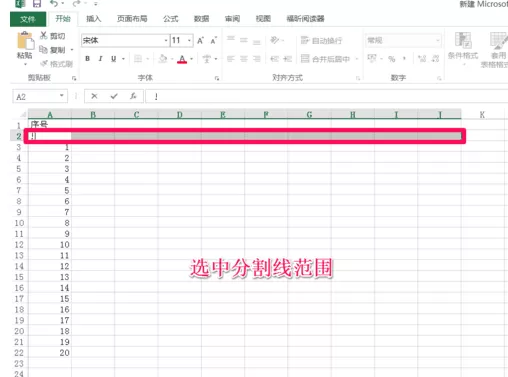
Task: Open the 宋体 font name dropdown
Action: click(x=166, y=41)
